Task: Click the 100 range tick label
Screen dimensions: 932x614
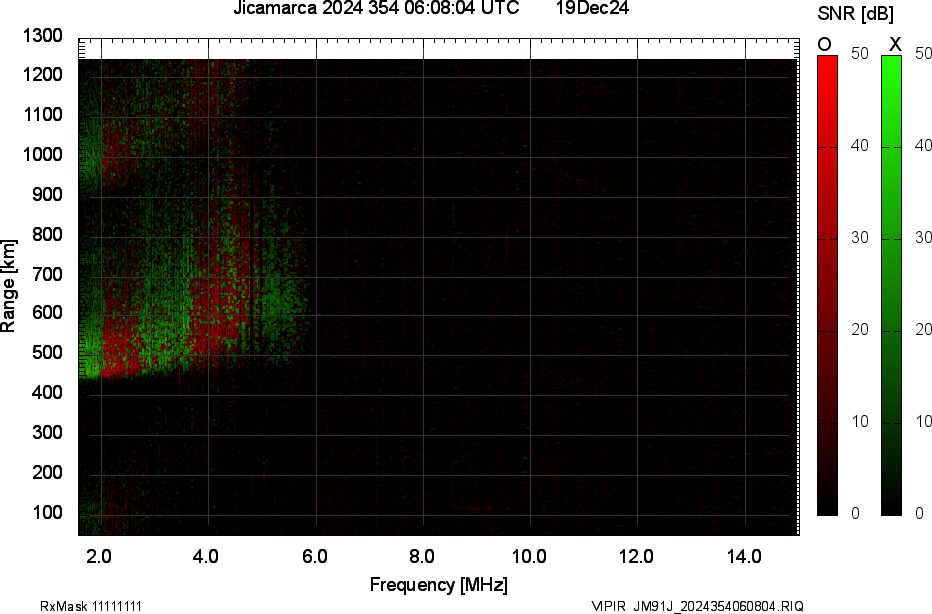Action: pos(47,512)
